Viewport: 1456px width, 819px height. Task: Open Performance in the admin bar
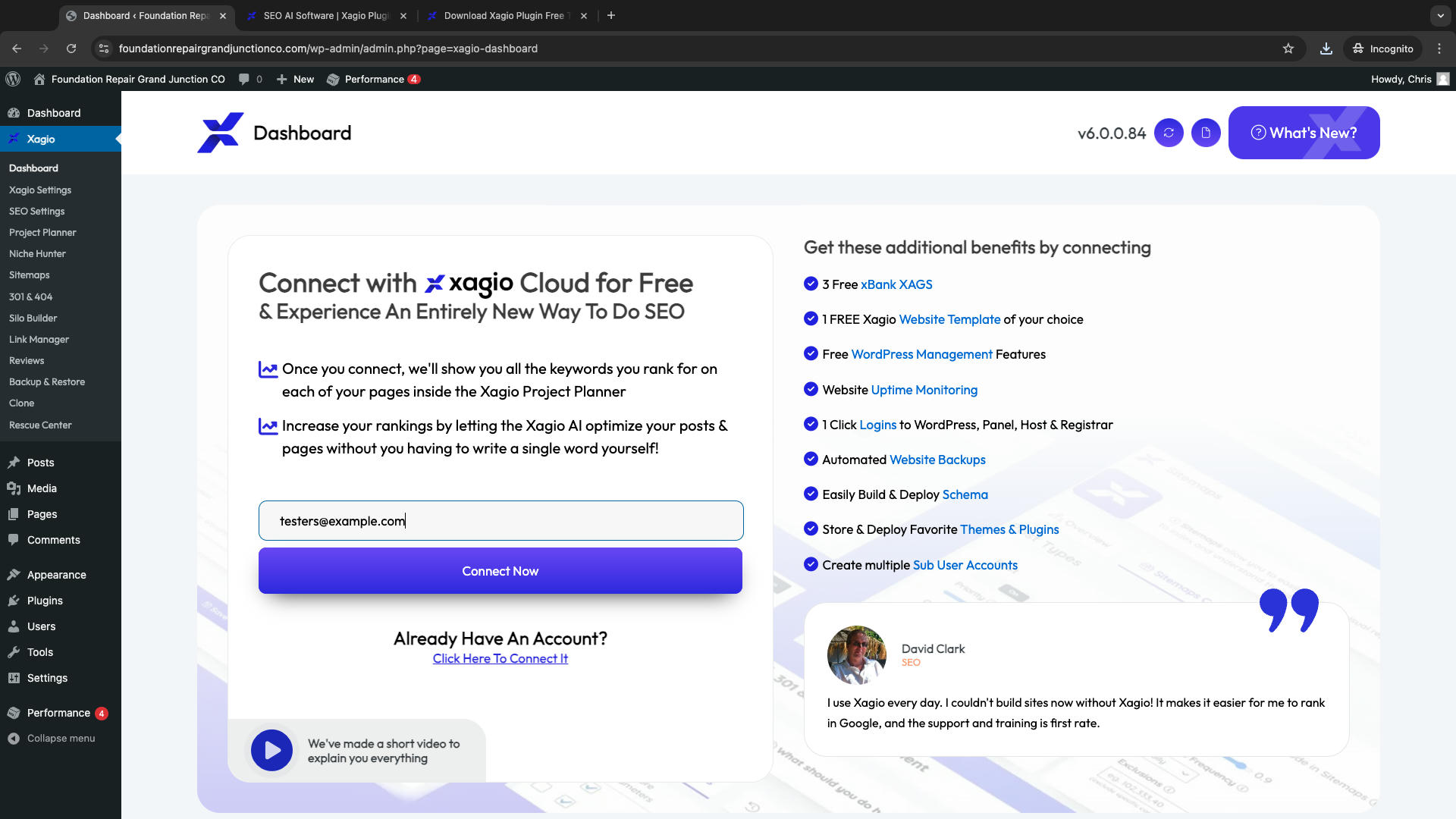(x=373, y=79)
